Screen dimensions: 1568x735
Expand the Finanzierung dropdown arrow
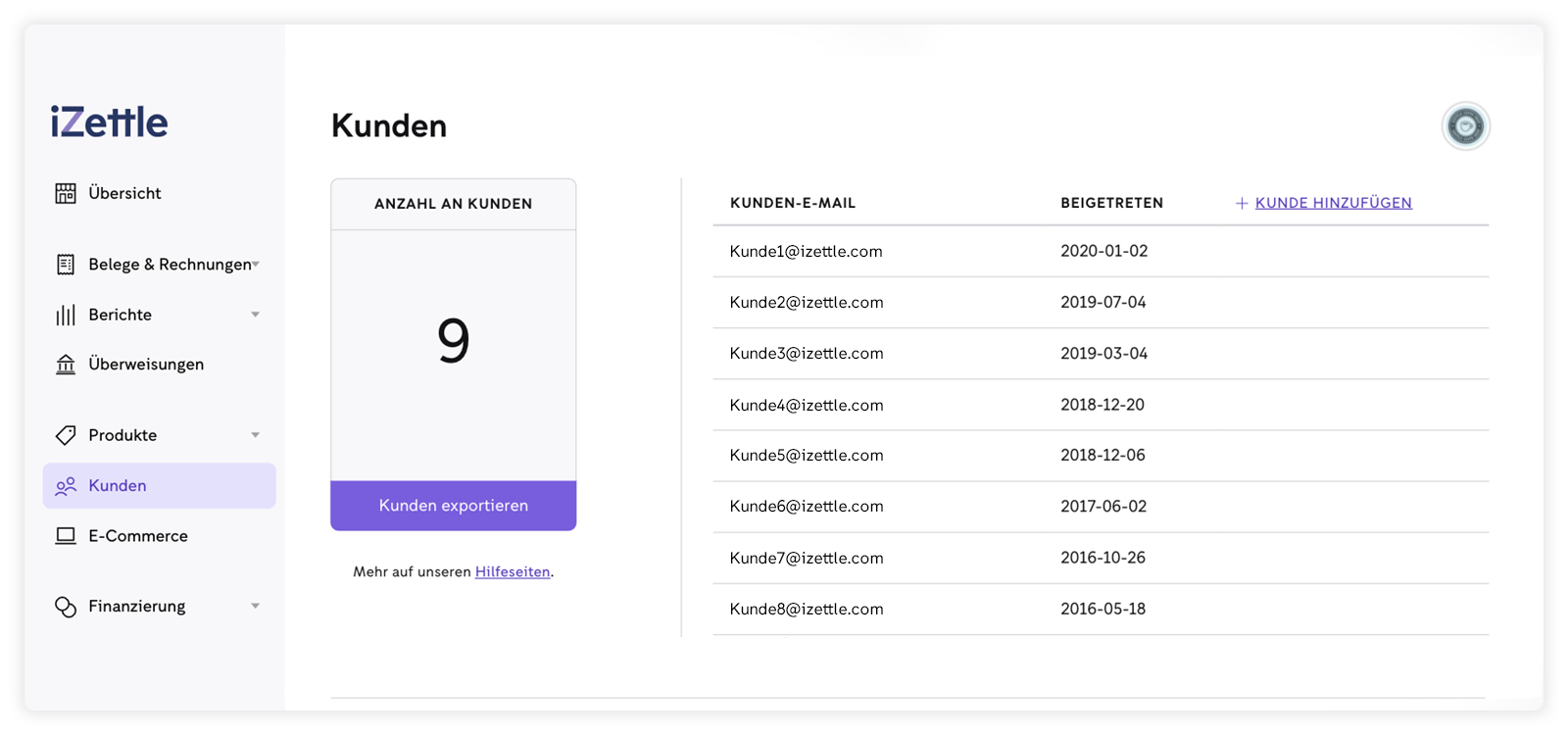click(x=256, y=607)
